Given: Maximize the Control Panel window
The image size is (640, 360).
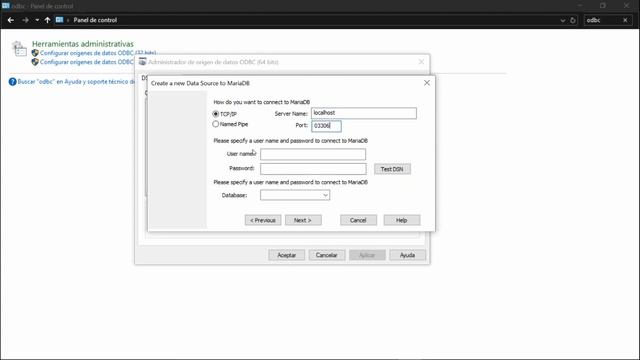Looking at the screenshot, I should 603,5.
